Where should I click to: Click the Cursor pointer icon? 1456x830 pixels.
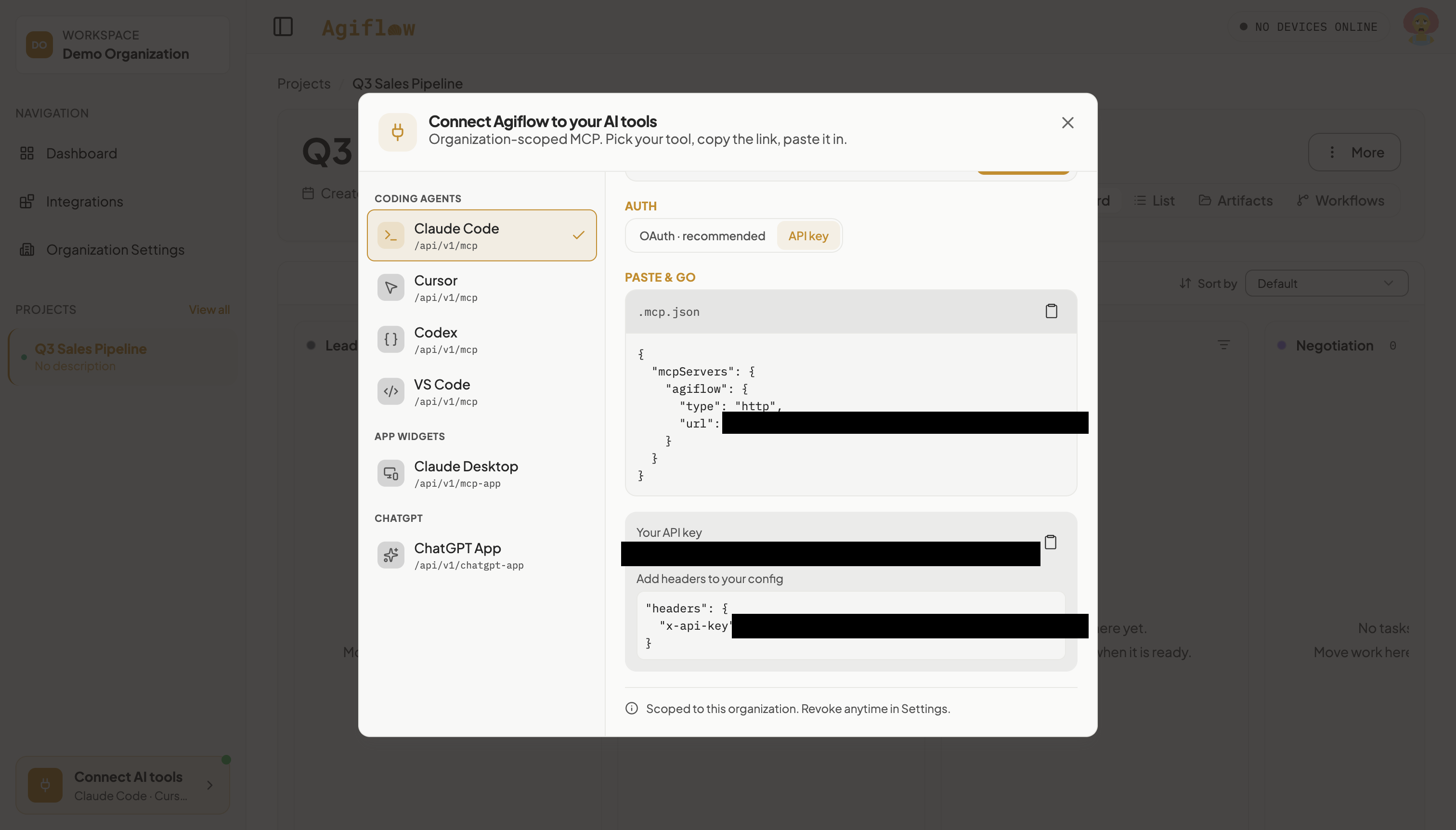point(390,287)
